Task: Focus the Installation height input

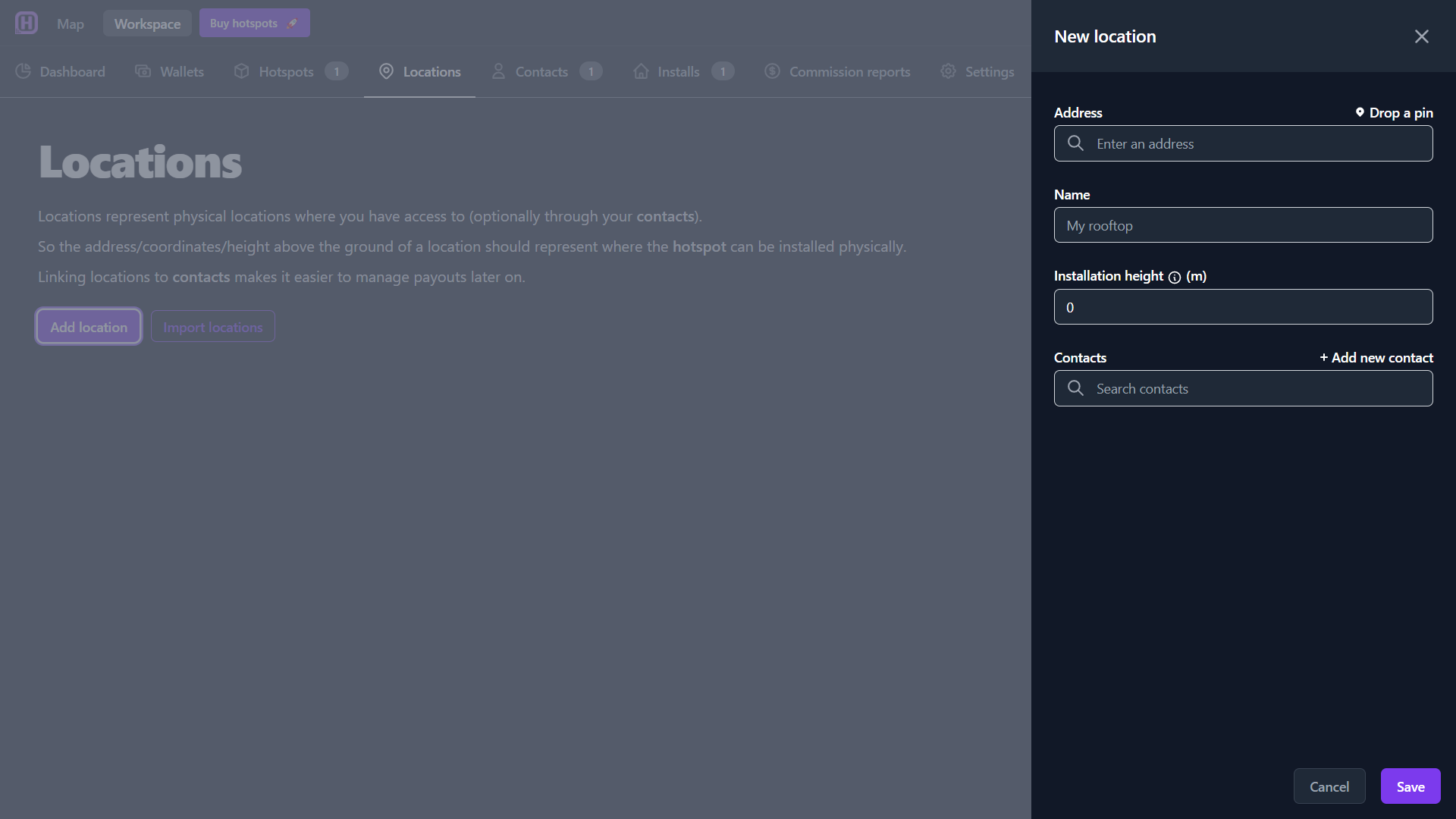Action: [1243, 307]
